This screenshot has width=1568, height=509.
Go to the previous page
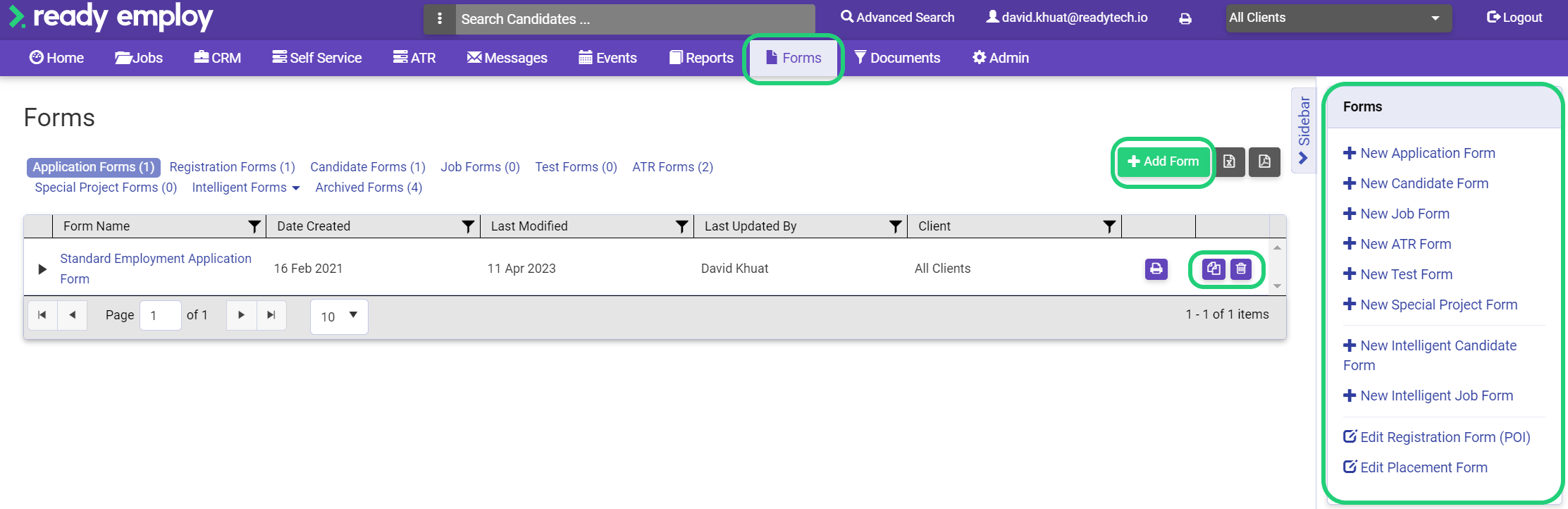coord(72,315)
